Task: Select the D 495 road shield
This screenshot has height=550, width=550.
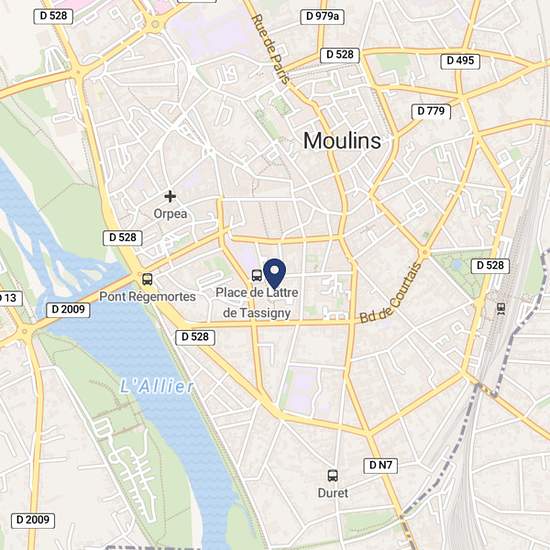Action: pos(460,61)
